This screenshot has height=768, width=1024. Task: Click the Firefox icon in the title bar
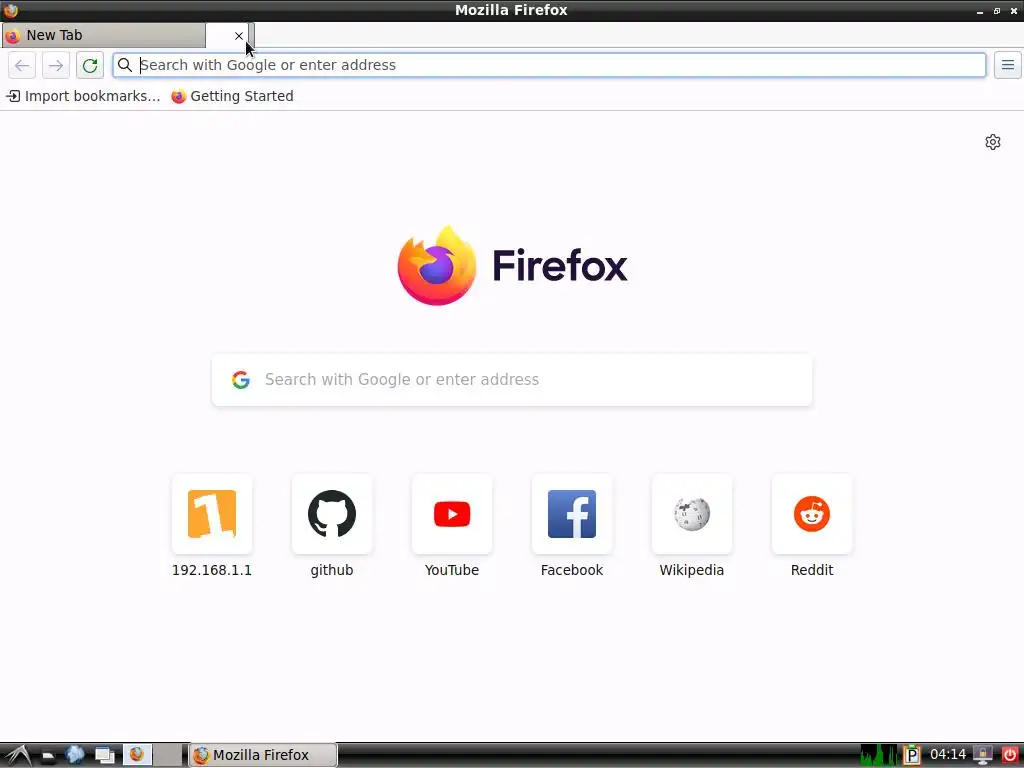pyautogui.click(x=10, y=10)
